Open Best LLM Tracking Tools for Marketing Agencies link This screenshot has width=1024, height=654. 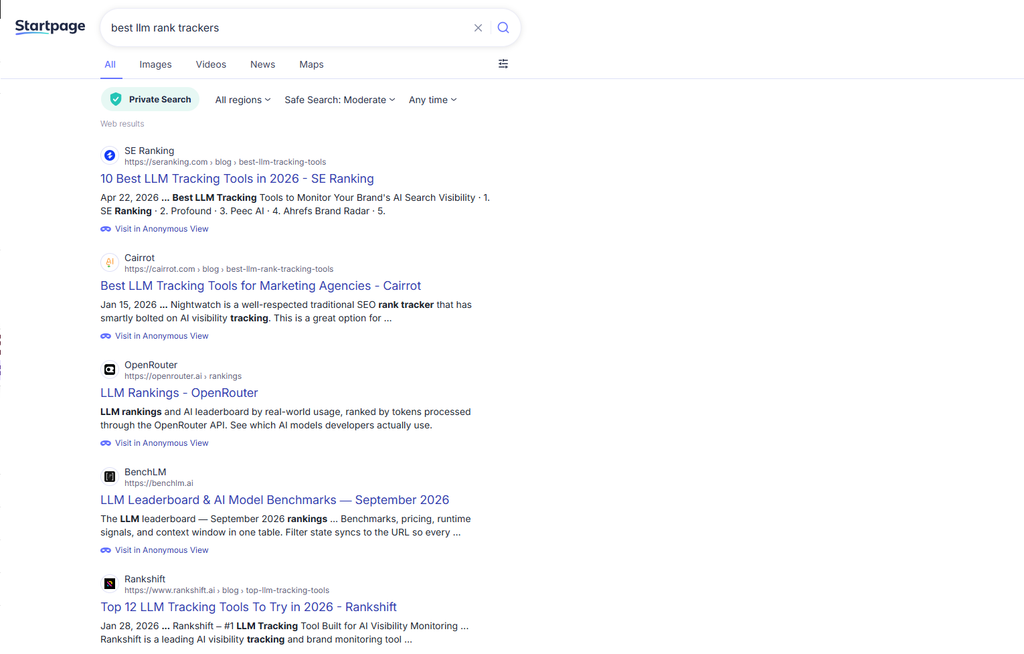point(261,286)
